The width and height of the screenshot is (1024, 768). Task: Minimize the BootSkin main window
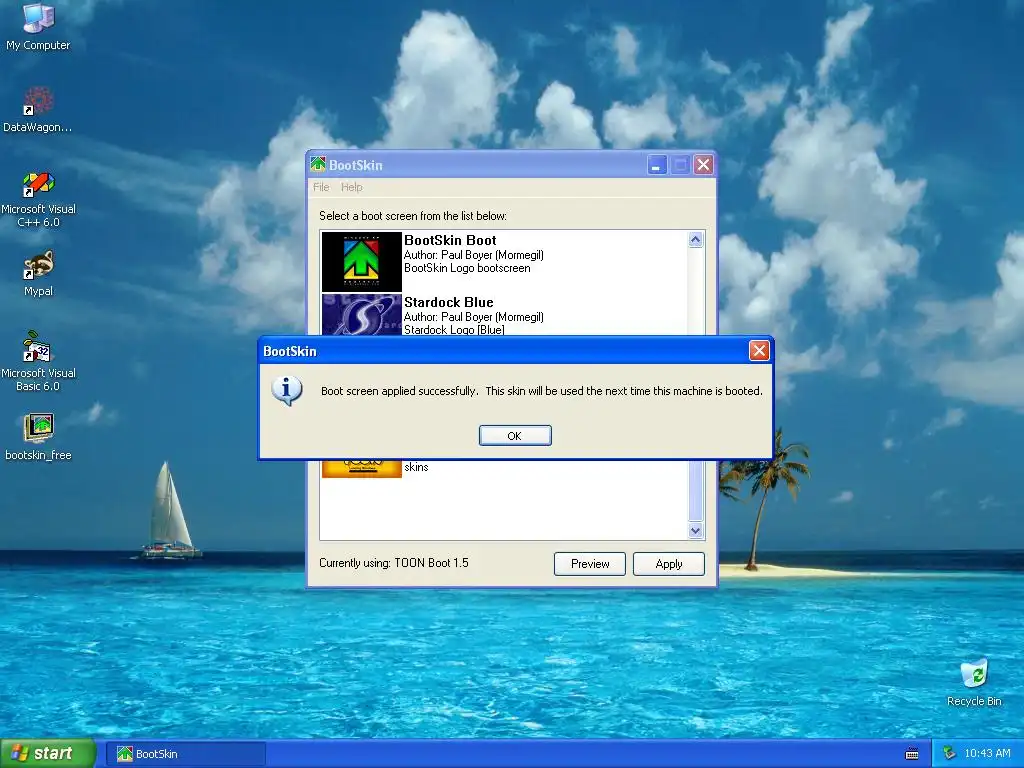pyautogui.click(x=656, y=165)
